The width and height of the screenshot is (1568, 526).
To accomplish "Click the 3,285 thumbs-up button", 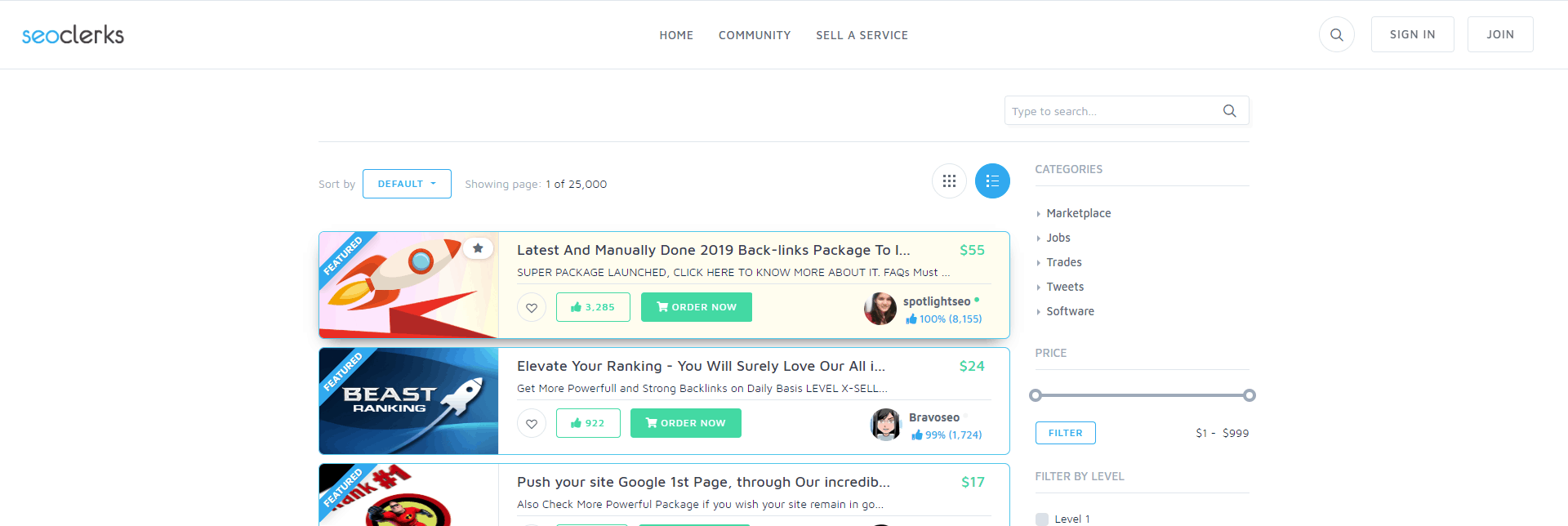I will tap(593, 307).
